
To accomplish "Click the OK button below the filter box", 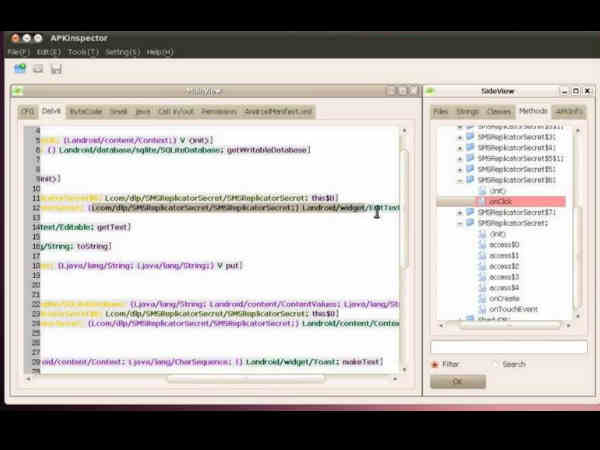I will tap(458, 382).
